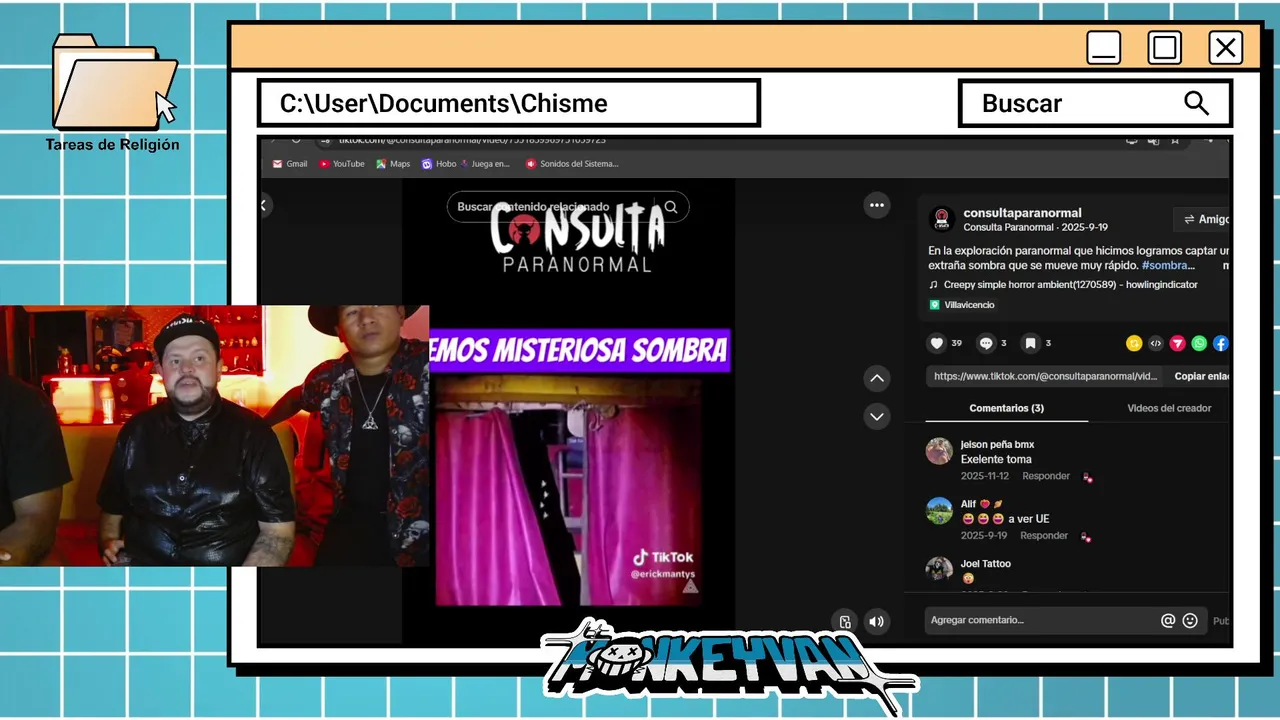This screenshot has width=1280, height=720.
Task: Click the commenter name Joel Tattoo
Action: click(x=985, y=564)
